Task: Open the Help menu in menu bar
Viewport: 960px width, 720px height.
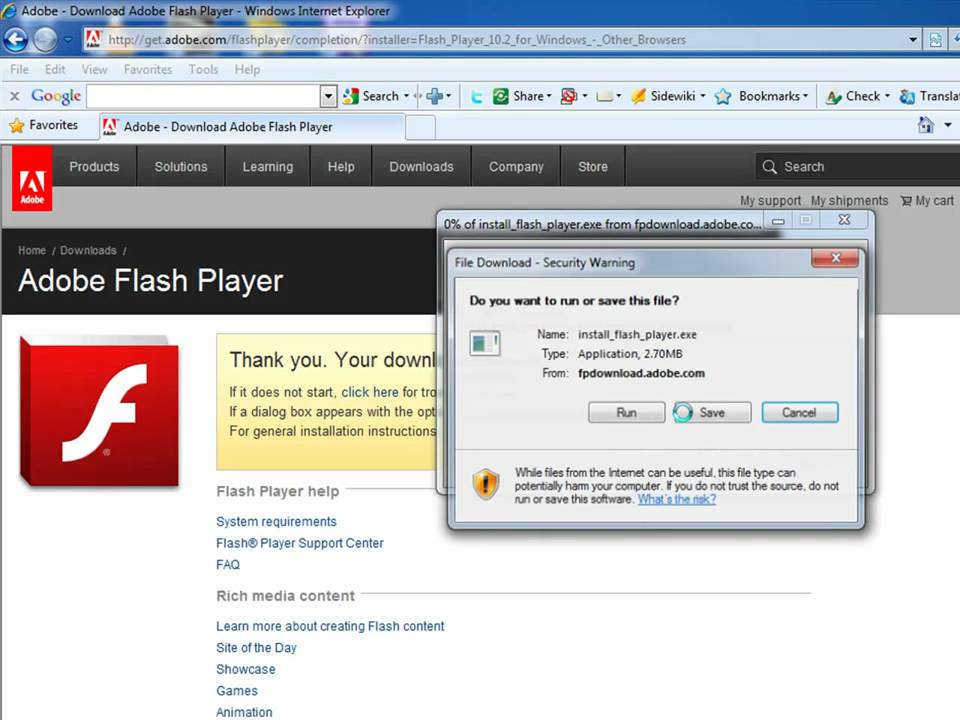Action: pos(247,69)
